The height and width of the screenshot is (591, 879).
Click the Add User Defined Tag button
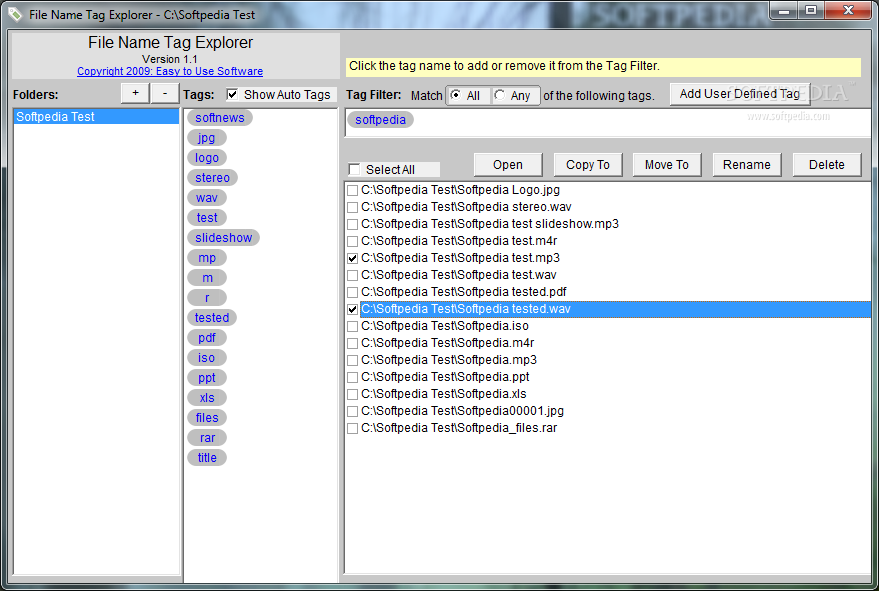[739, 94]
